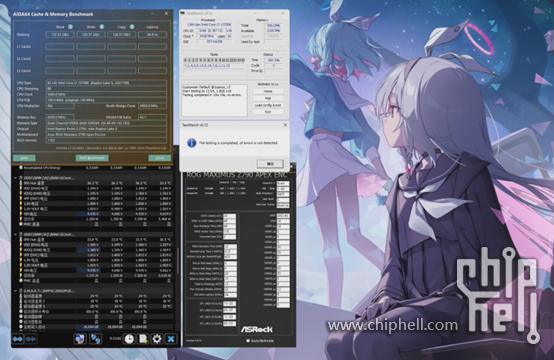Open HWiNFO sensor settings gear icon
Image resolution: width=554 pixels, height=360 pixels.
[x=157, y=339]
